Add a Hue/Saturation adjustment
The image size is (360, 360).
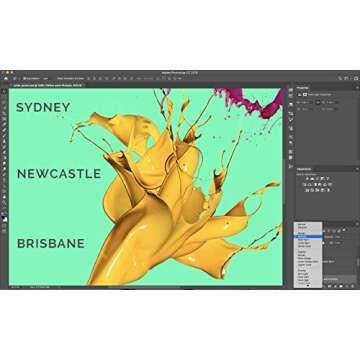304,184
